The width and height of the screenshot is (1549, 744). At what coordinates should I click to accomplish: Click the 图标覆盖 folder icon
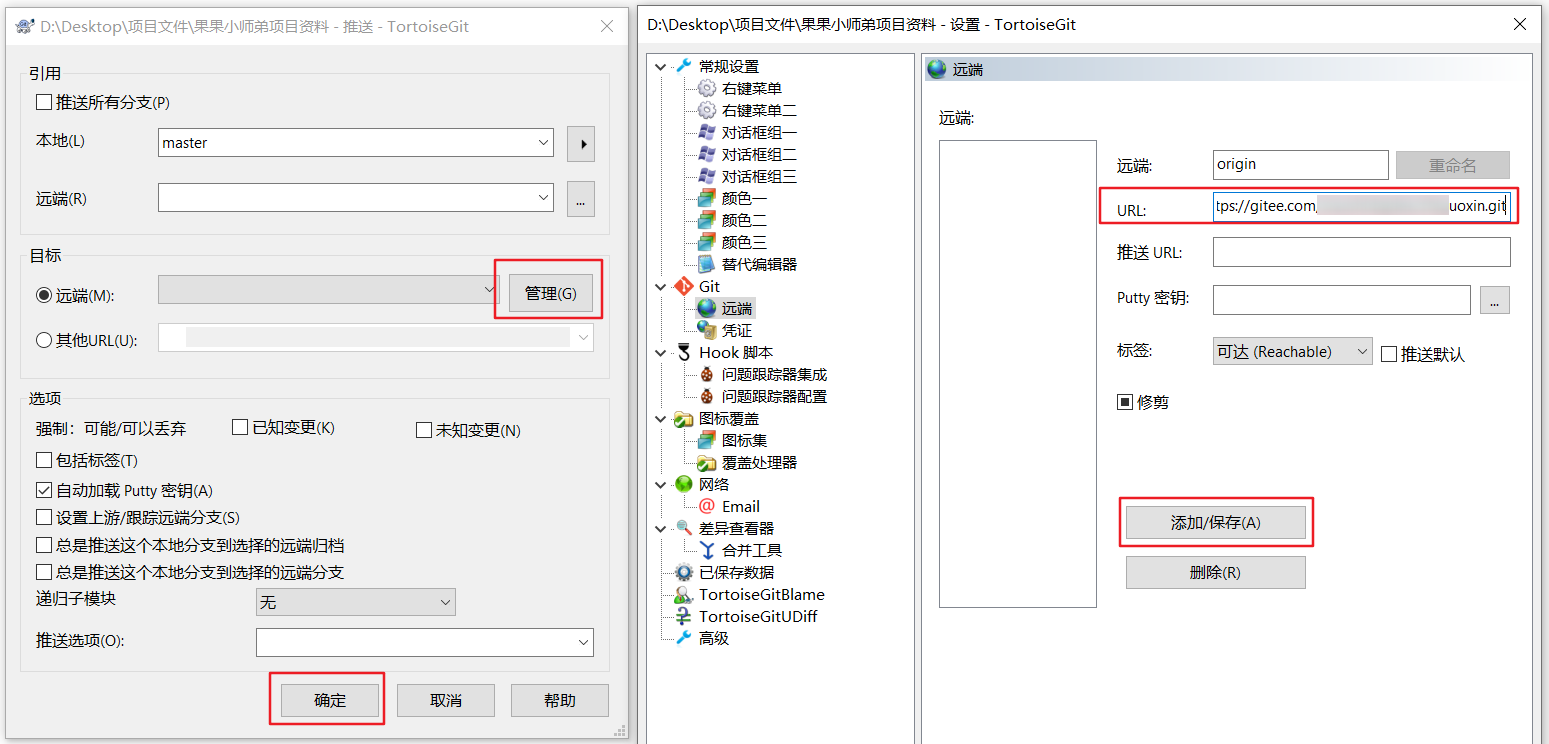[x=684, y=418]
